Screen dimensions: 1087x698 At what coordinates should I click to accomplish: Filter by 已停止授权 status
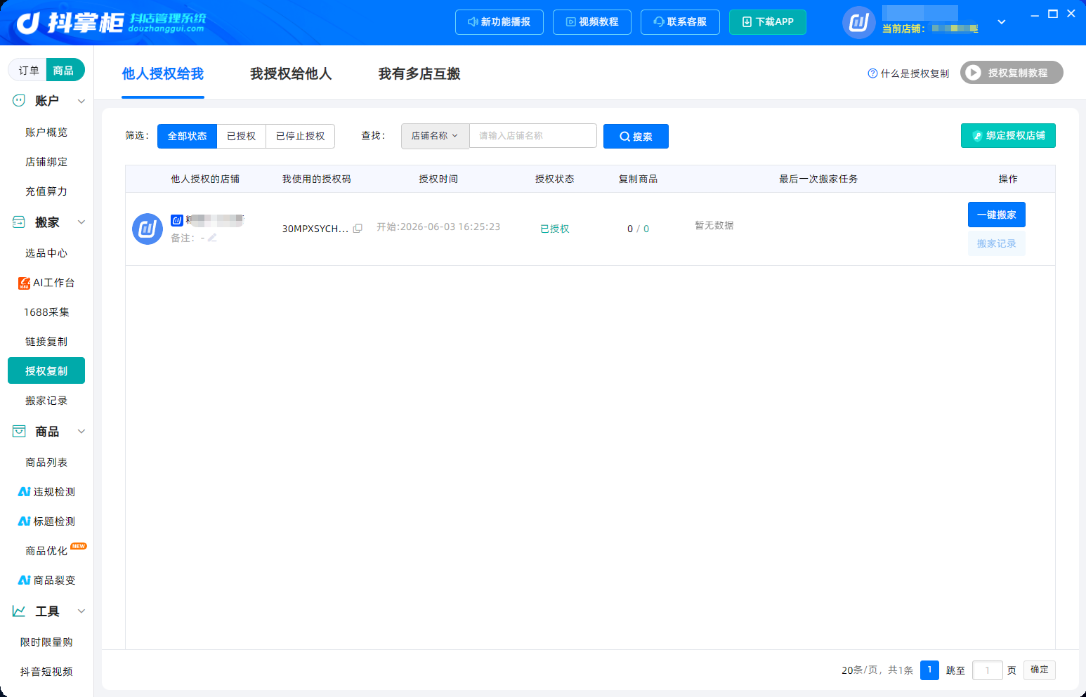click(300, 137)
